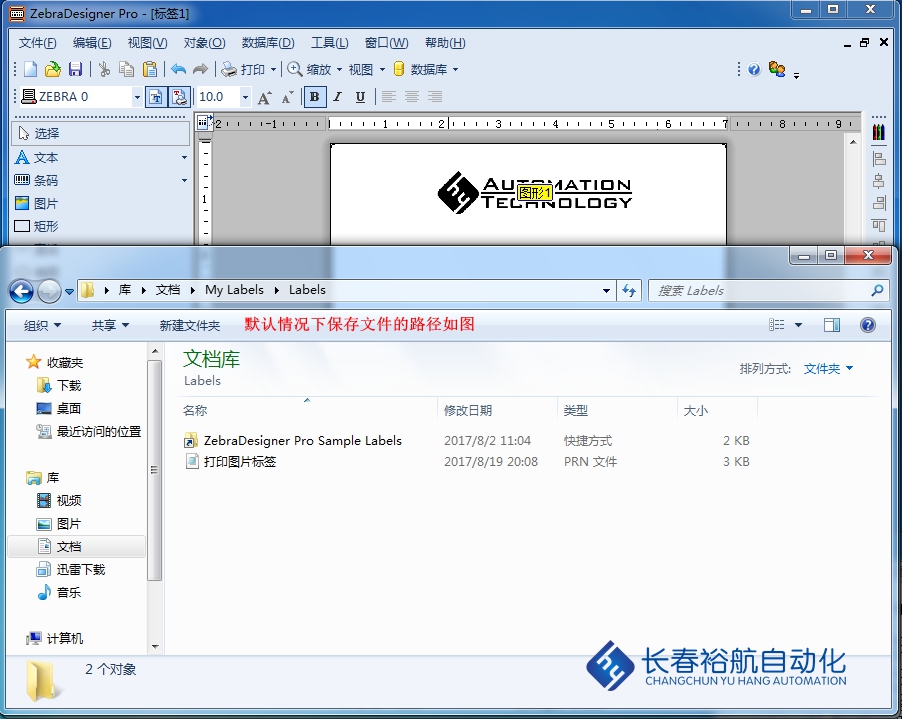Open the ZEBRA 0 font dropdown

(137, 97)
